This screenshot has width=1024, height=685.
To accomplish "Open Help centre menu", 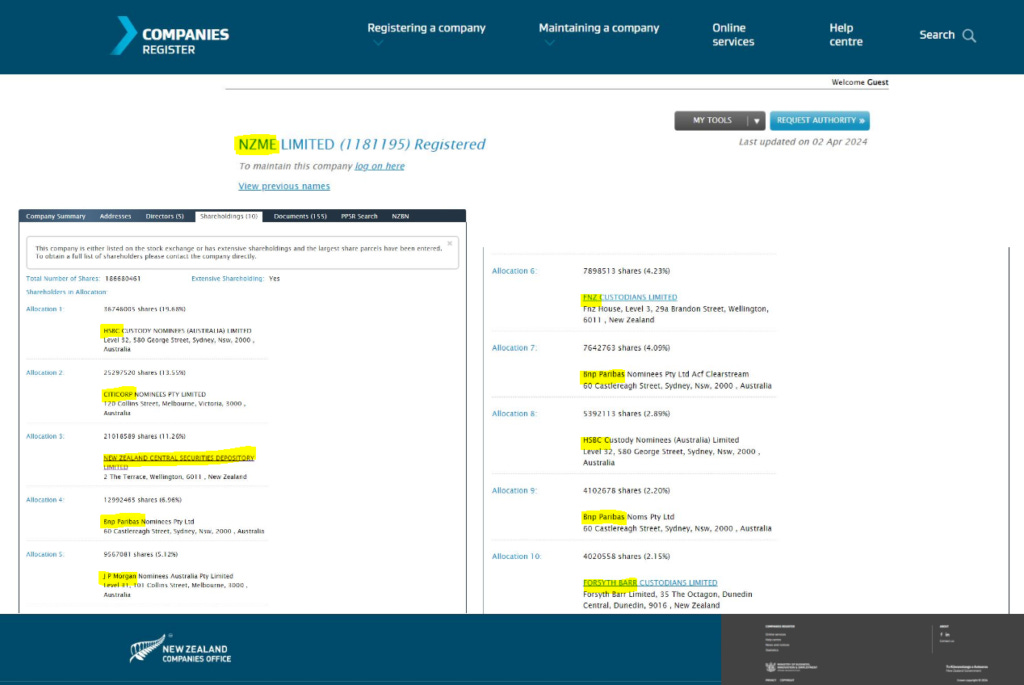I will [846, 35].
